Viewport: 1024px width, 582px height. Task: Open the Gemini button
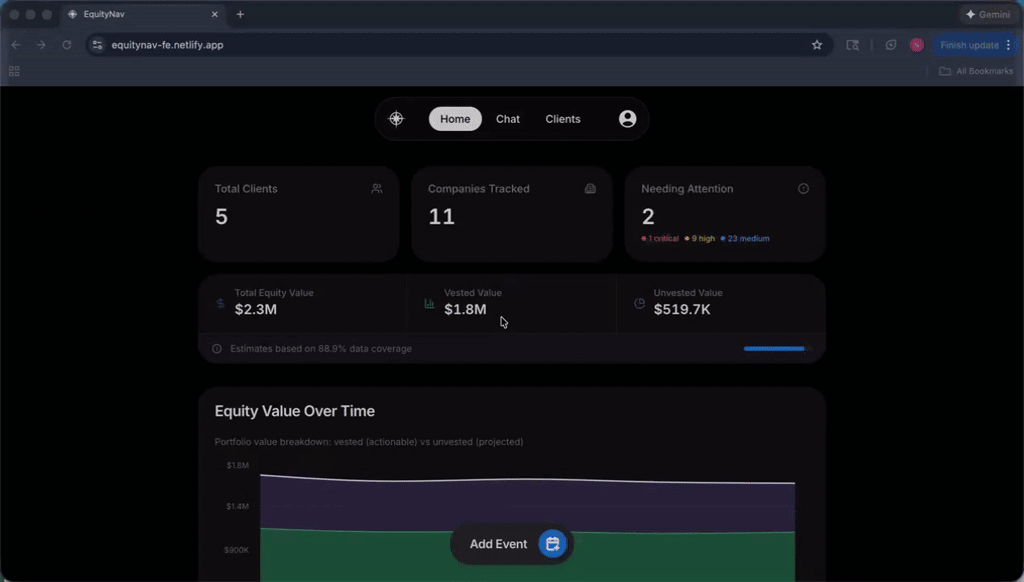point(989,14)
